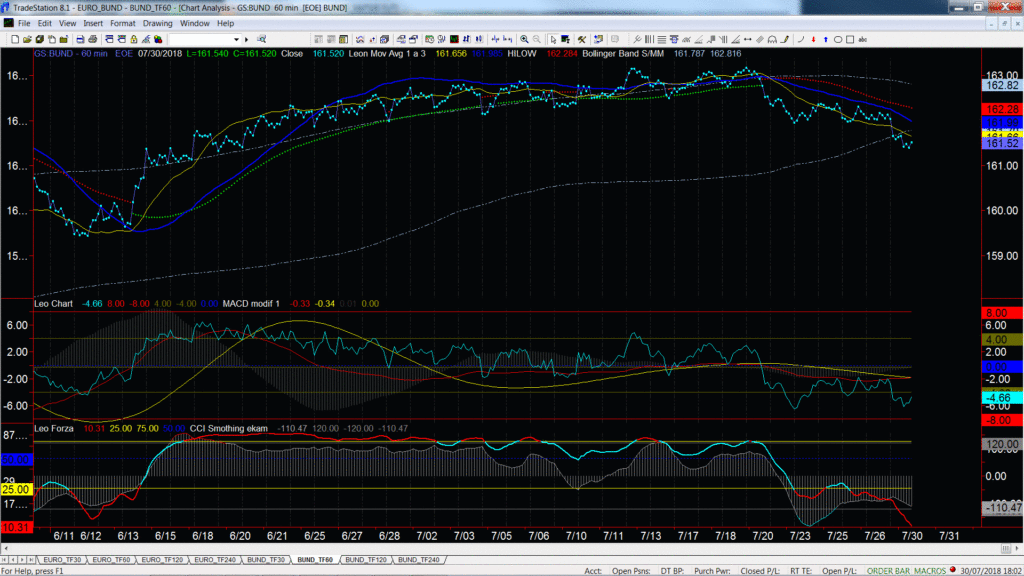
Task: Select the arc curve drawing tool
Action: coord(801,39)
